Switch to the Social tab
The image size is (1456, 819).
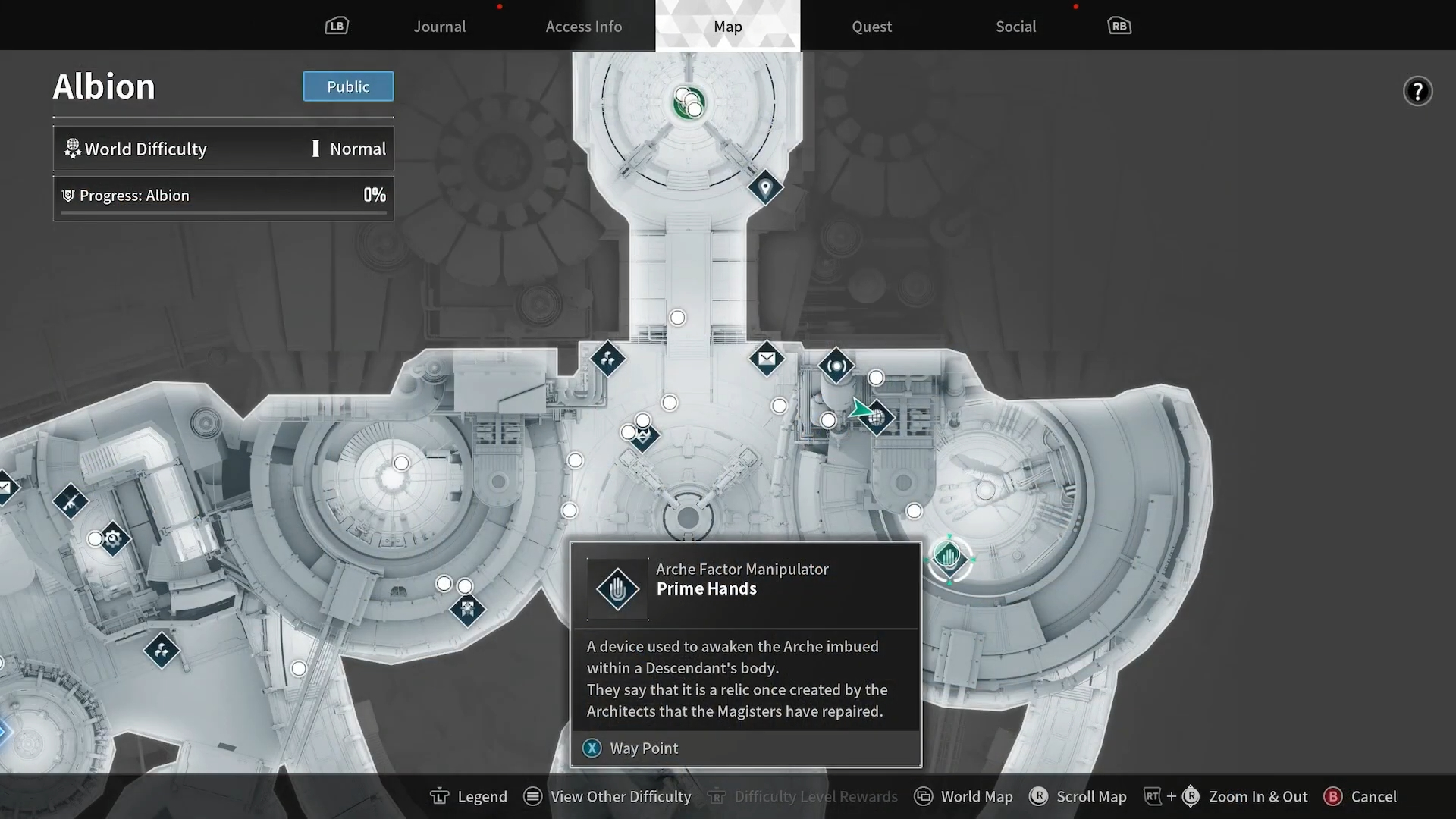tap(1016, 27)
